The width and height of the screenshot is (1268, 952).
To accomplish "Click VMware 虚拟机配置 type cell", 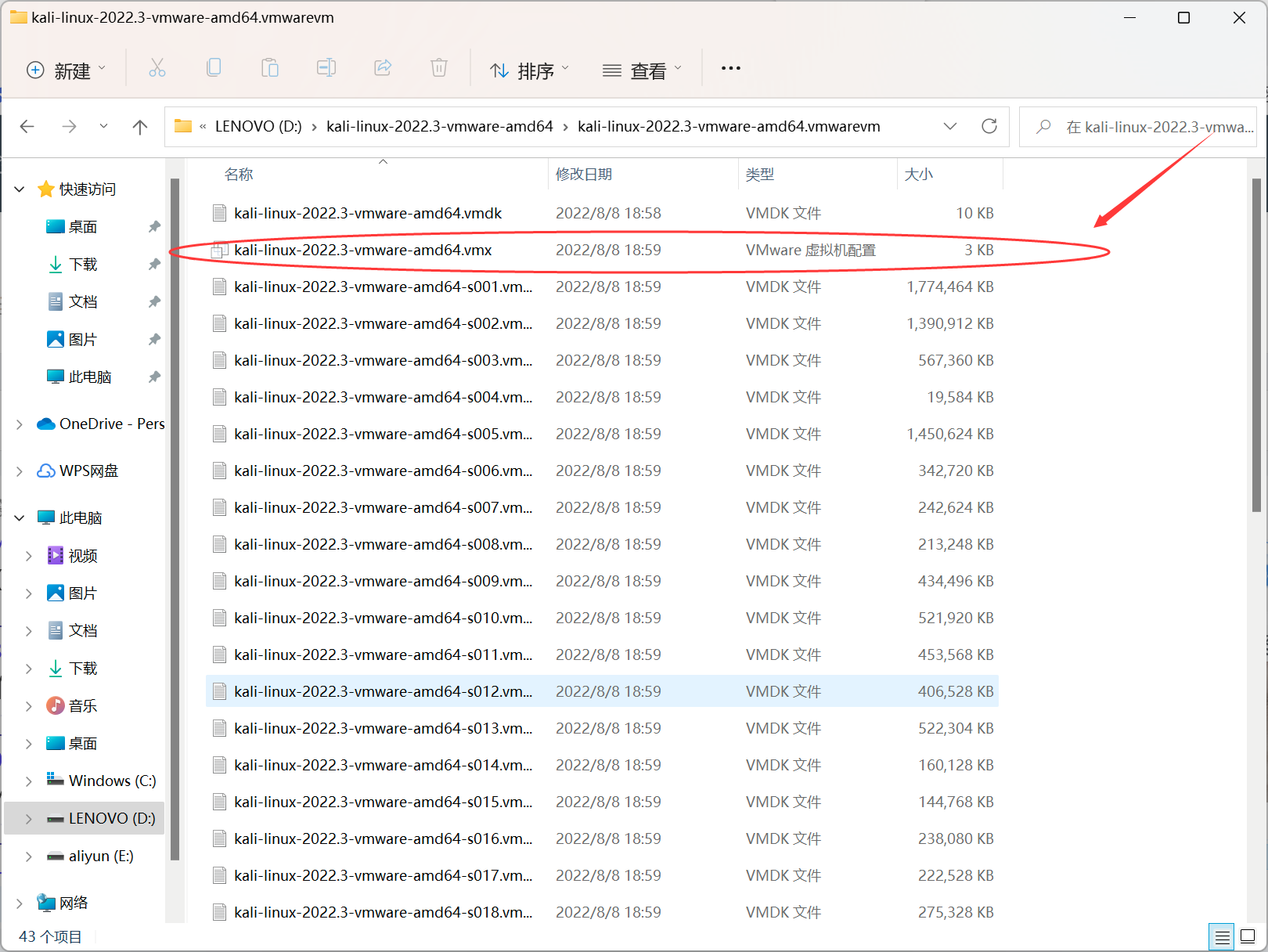I will pos(811,250).
